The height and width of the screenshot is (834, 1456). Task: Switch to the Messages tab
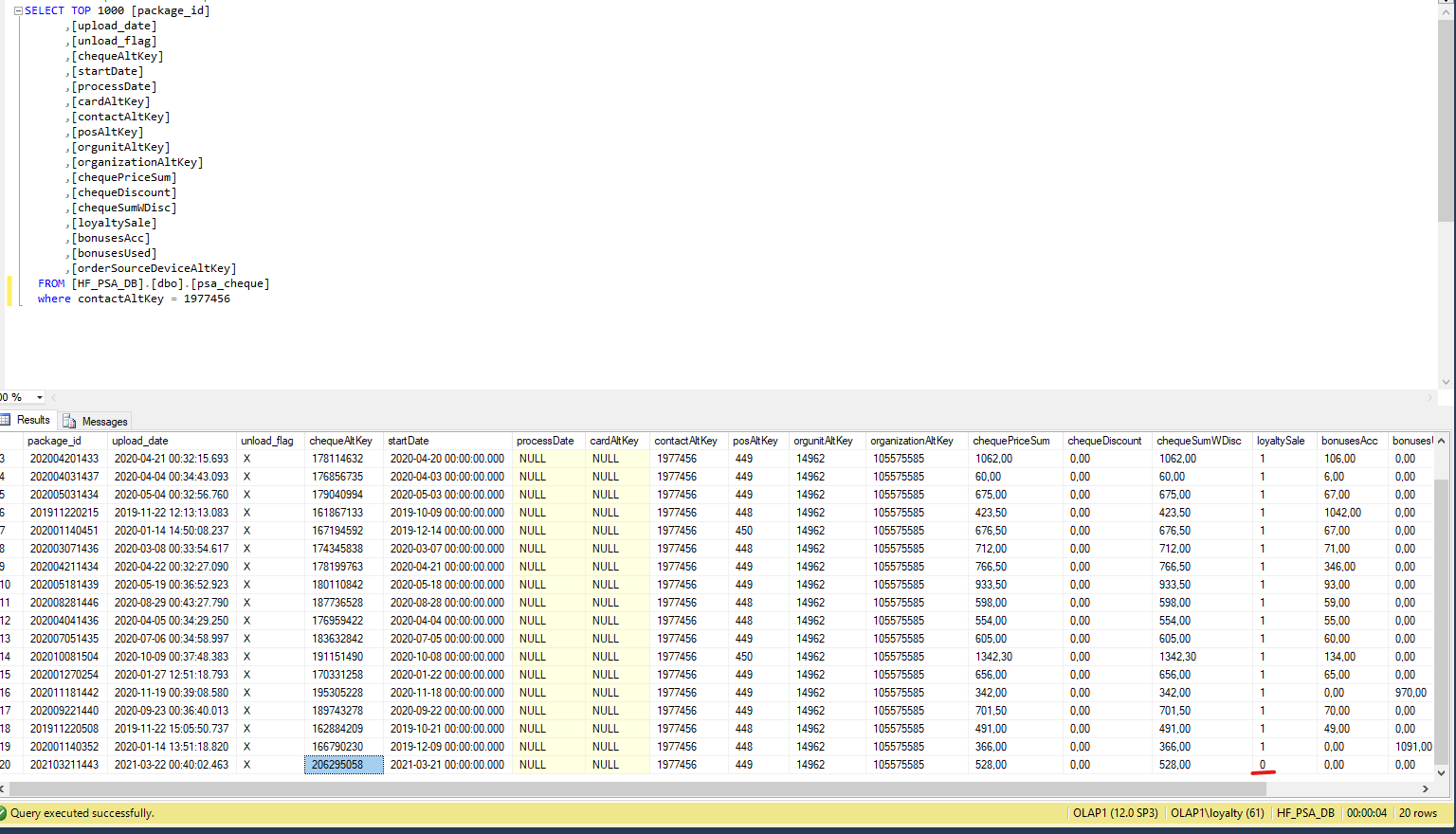pyautogui.click(x=103, y=422)
